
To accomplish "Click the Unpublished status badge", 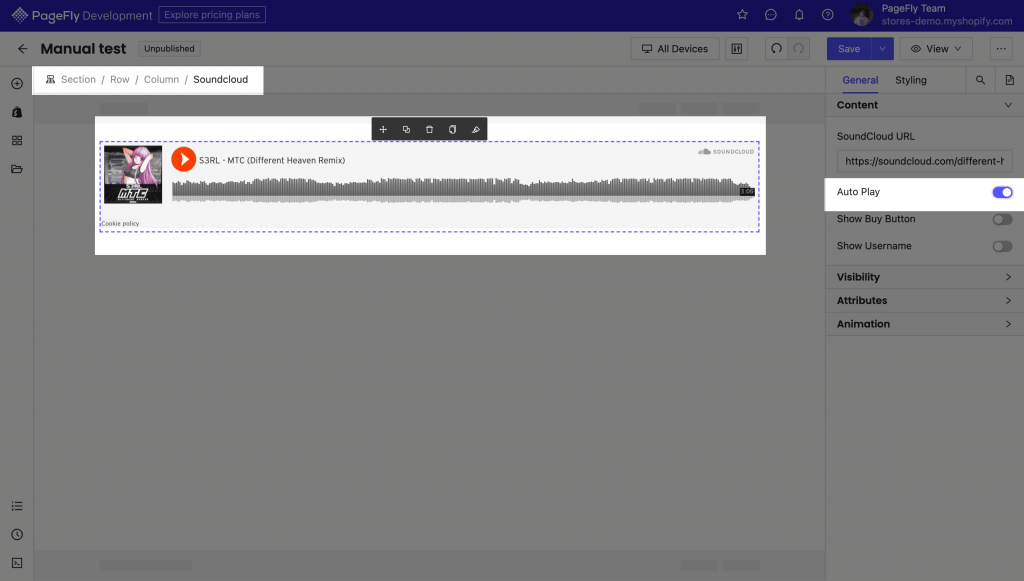I will [169, 49].
